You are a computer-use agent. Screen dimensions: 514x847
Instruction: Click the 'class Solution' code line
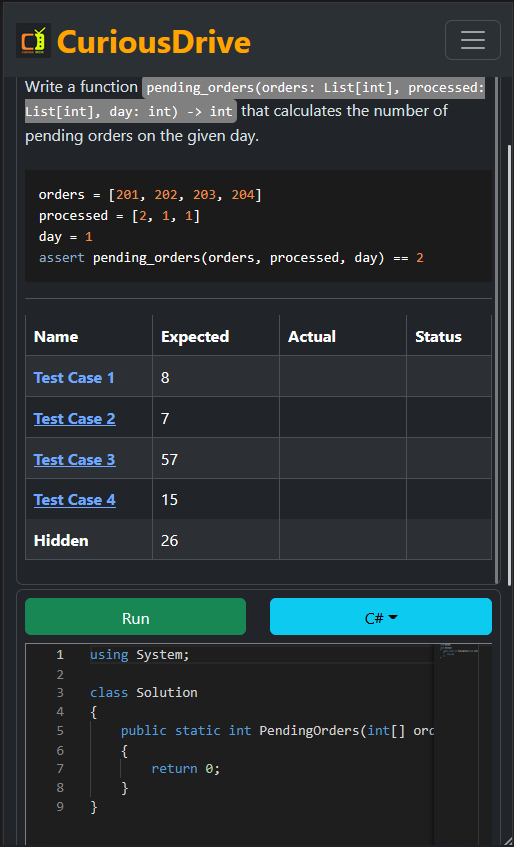pyautogui.click(x=144, y=693)
